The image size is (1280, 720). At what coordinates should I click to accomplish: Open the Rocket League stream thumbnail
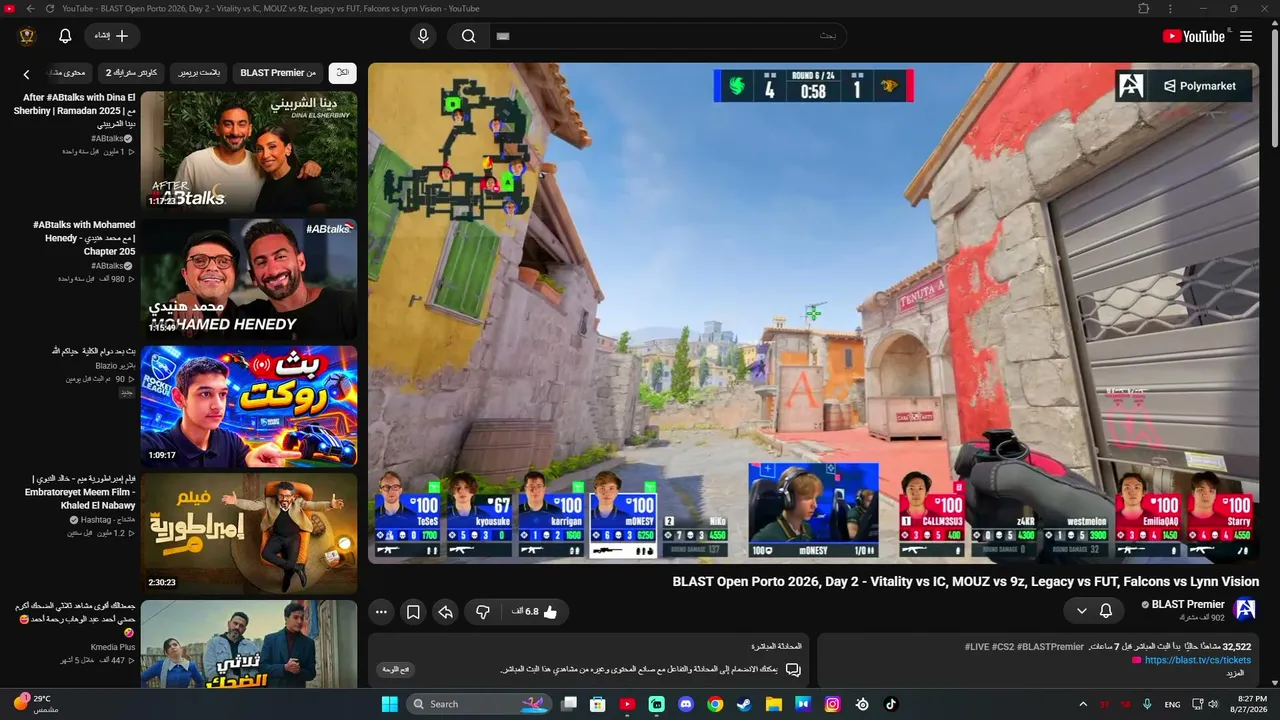pyautogui.click(x=249, y=406)
